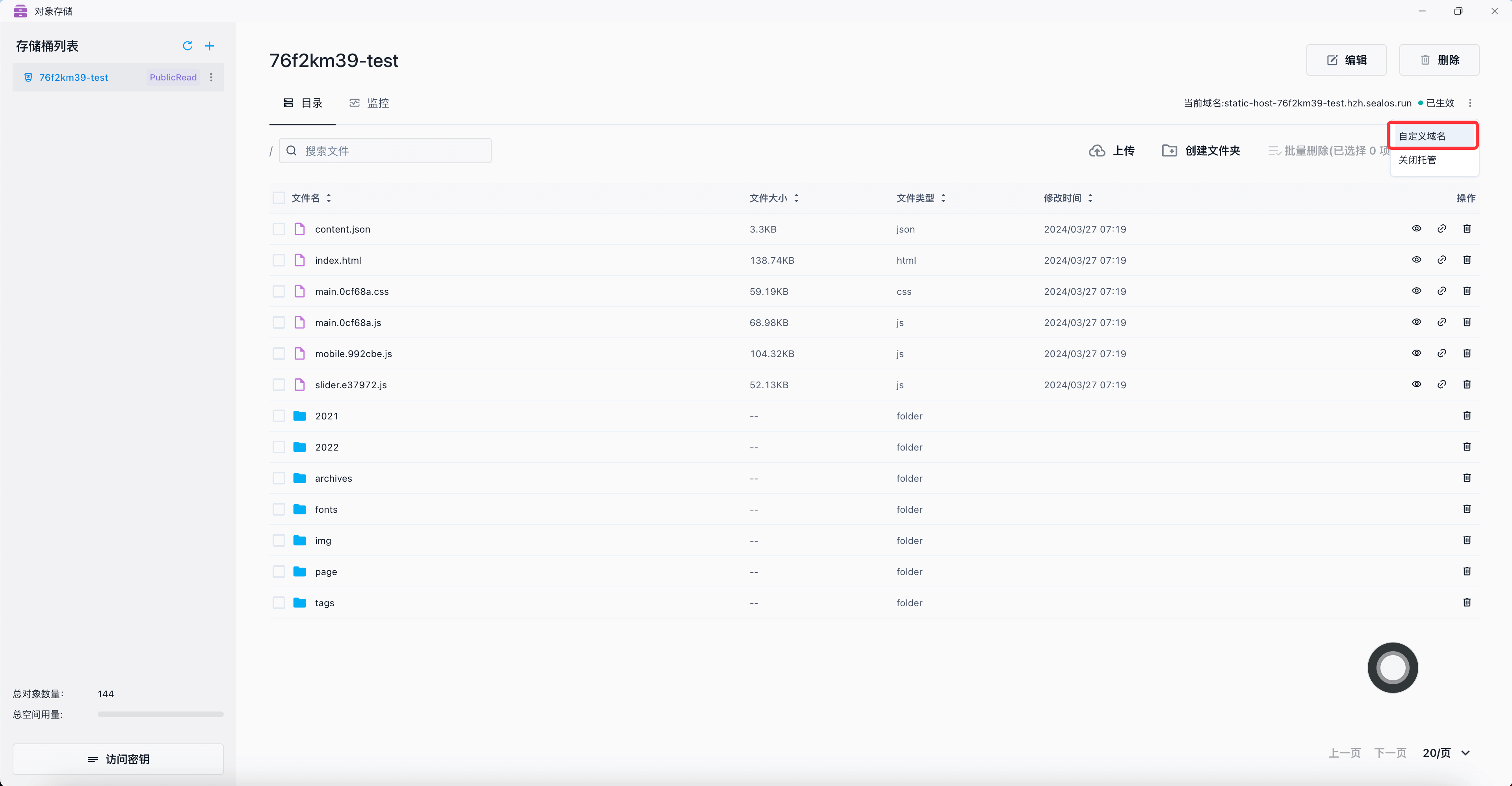
Task: Check the tags folder checkbox
Action: (x=279, y=603)
